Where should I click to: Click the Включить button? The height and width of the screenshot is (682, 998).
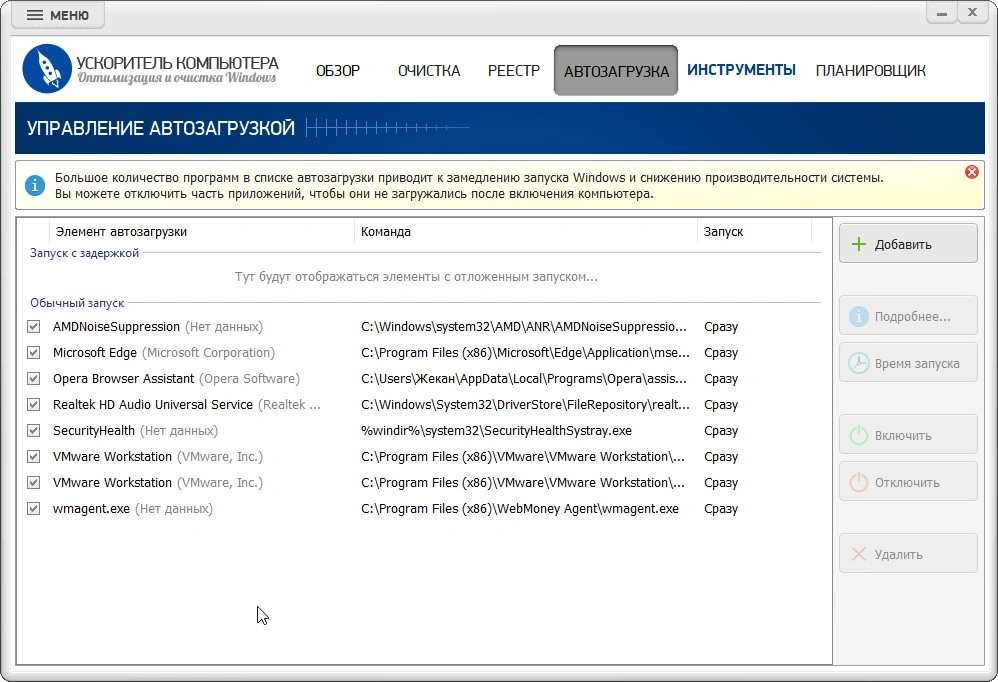click(x=908, y=435)
